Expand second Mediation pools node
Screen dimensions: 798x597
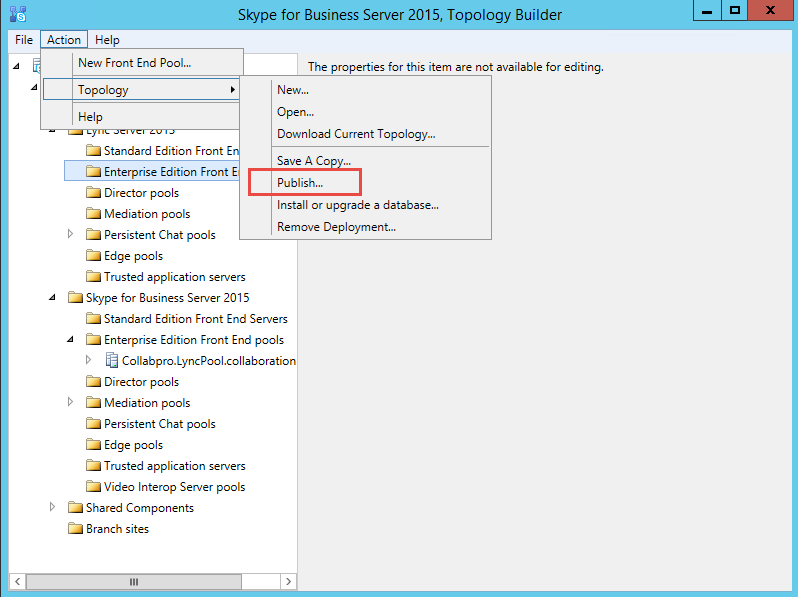point(70,402)
